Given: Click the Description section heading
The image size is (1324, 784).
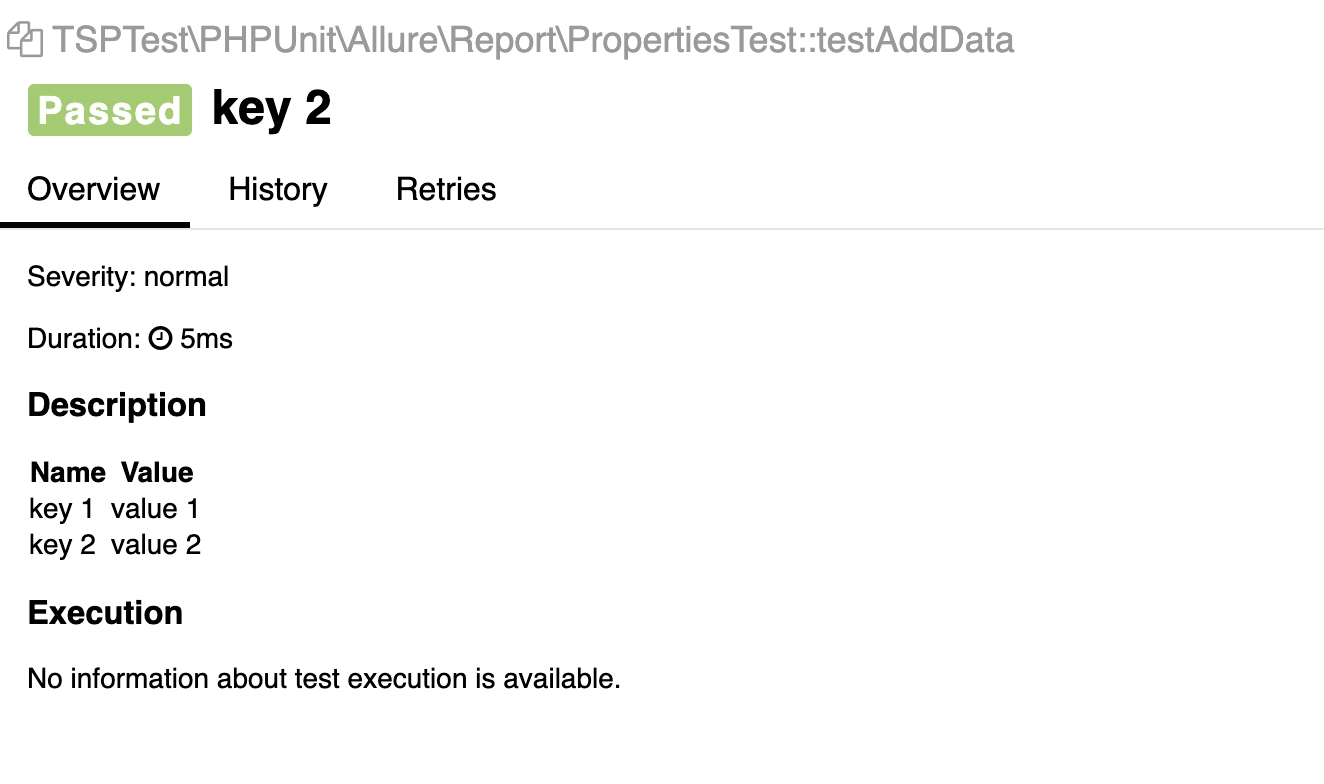Looking at the screenshot, I should (117, 405).
